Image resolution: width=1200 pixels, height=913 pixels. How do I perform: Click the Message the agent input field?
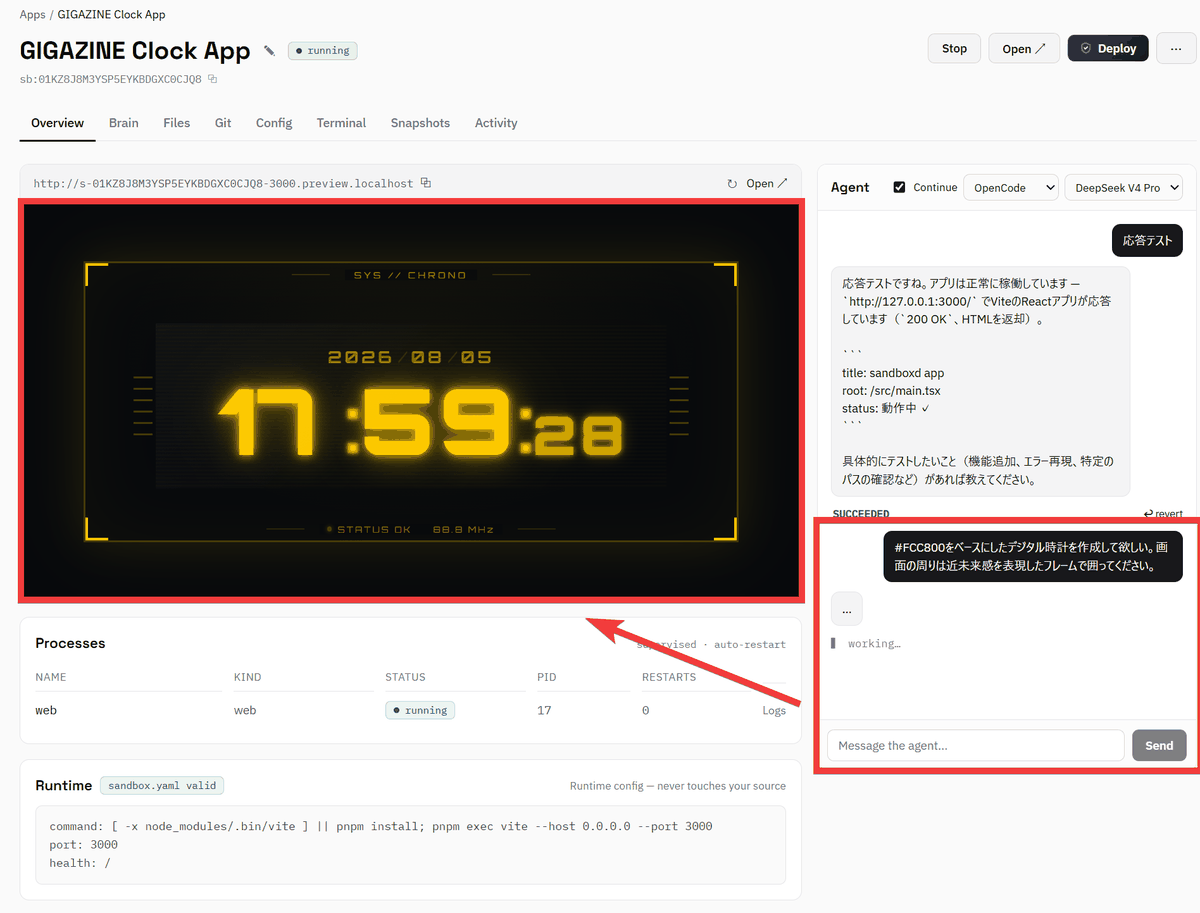[x=975, y=745]
